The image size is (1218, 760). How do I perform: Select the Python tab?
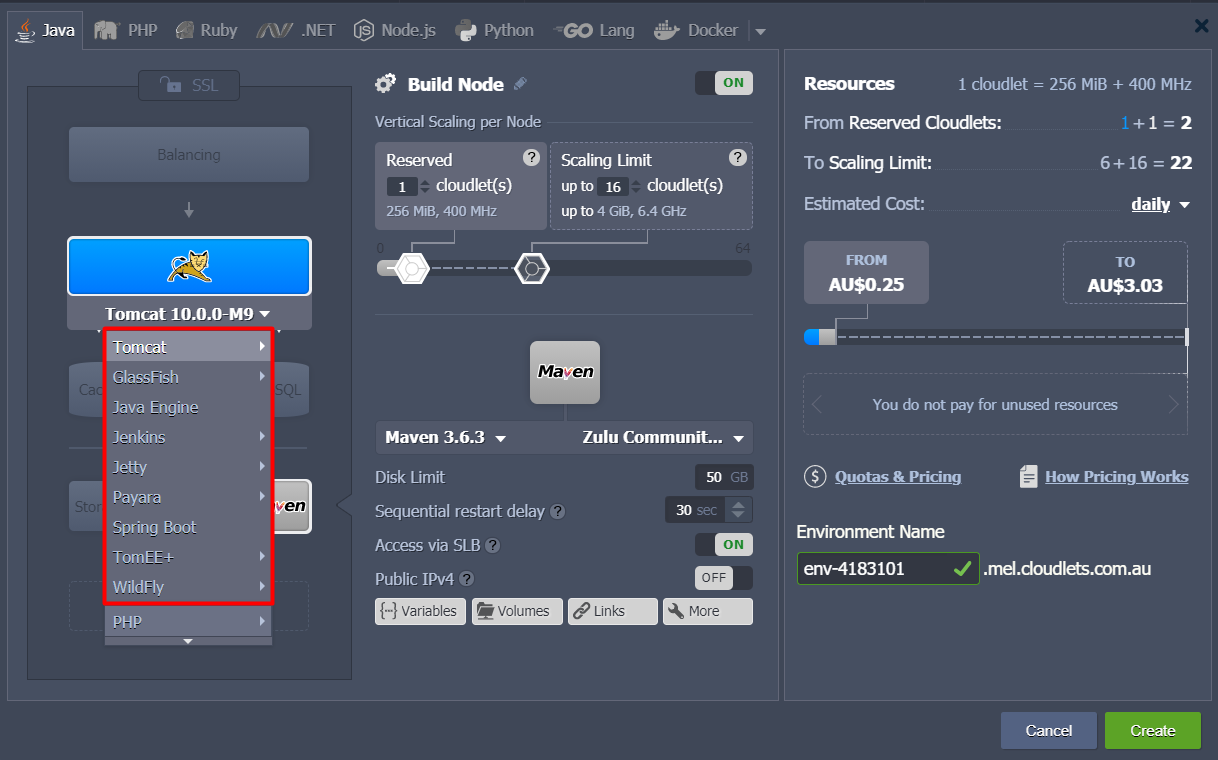pos(495,30)
